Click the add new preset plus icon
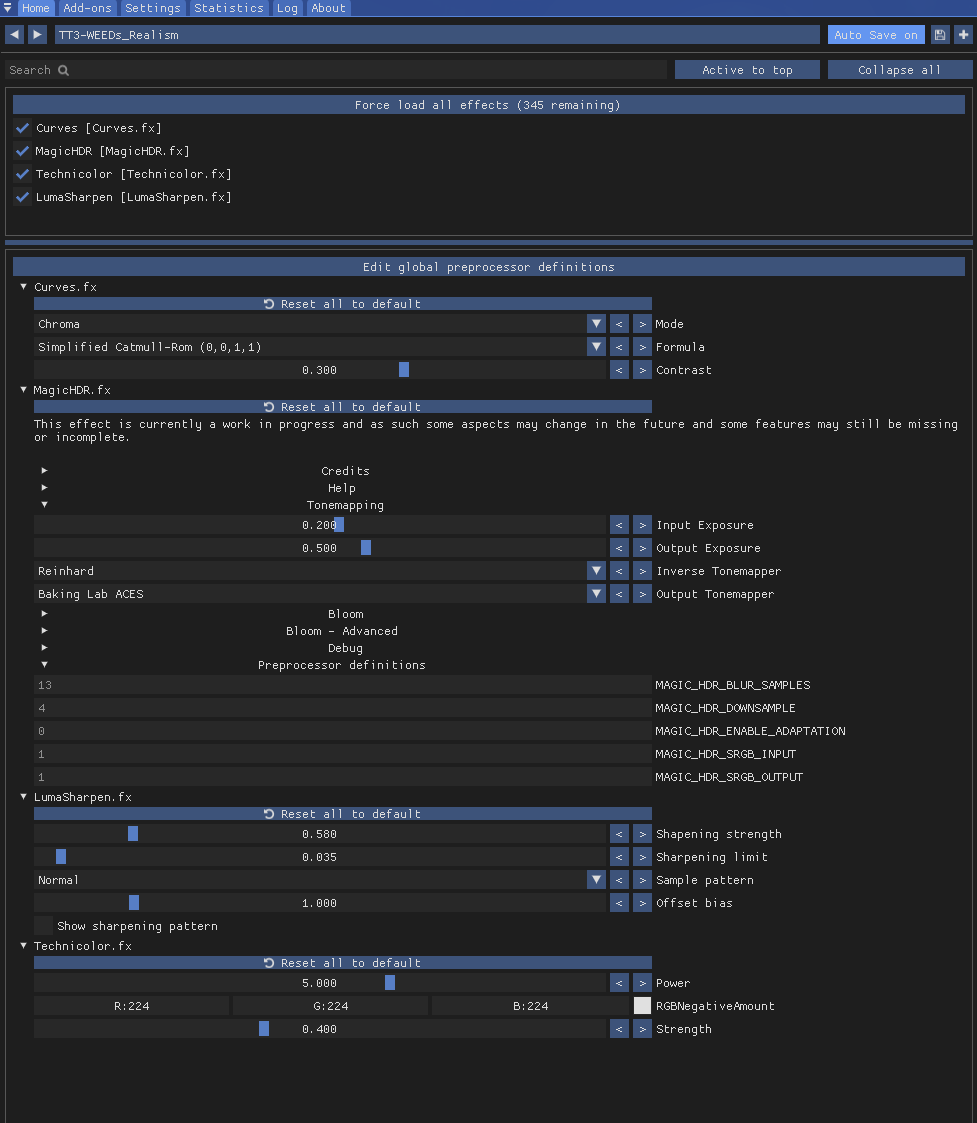 [963, 35]
